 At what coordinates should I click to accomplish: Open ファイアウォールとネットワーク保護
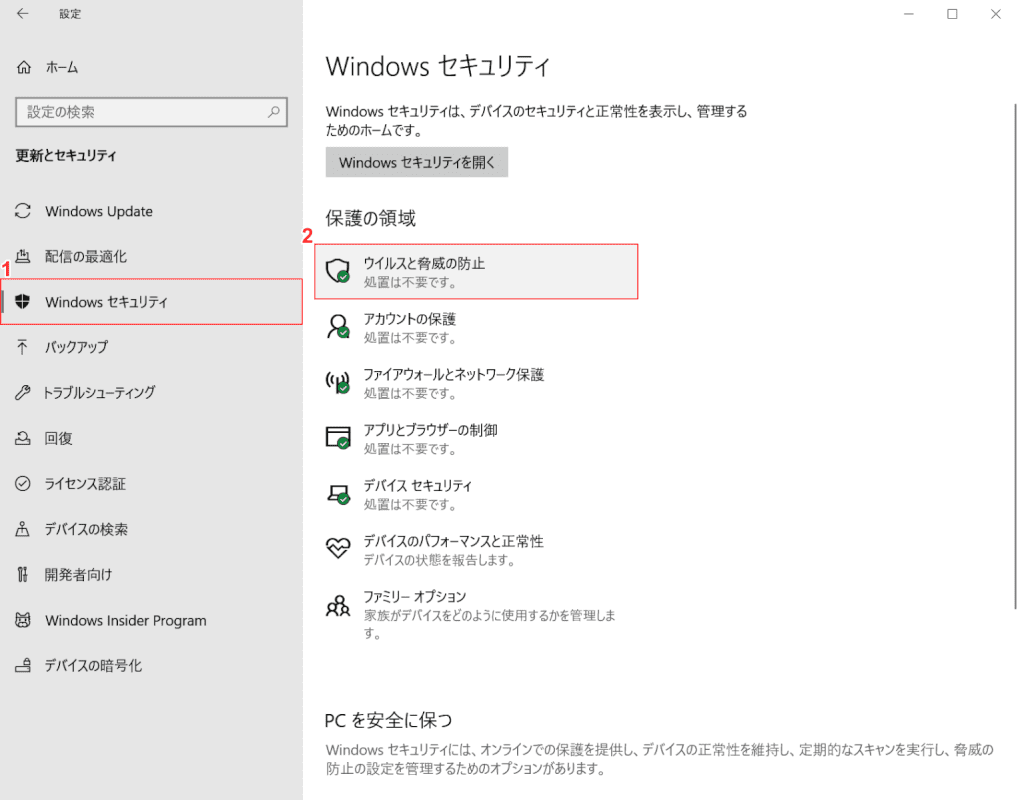coord(477,382)
